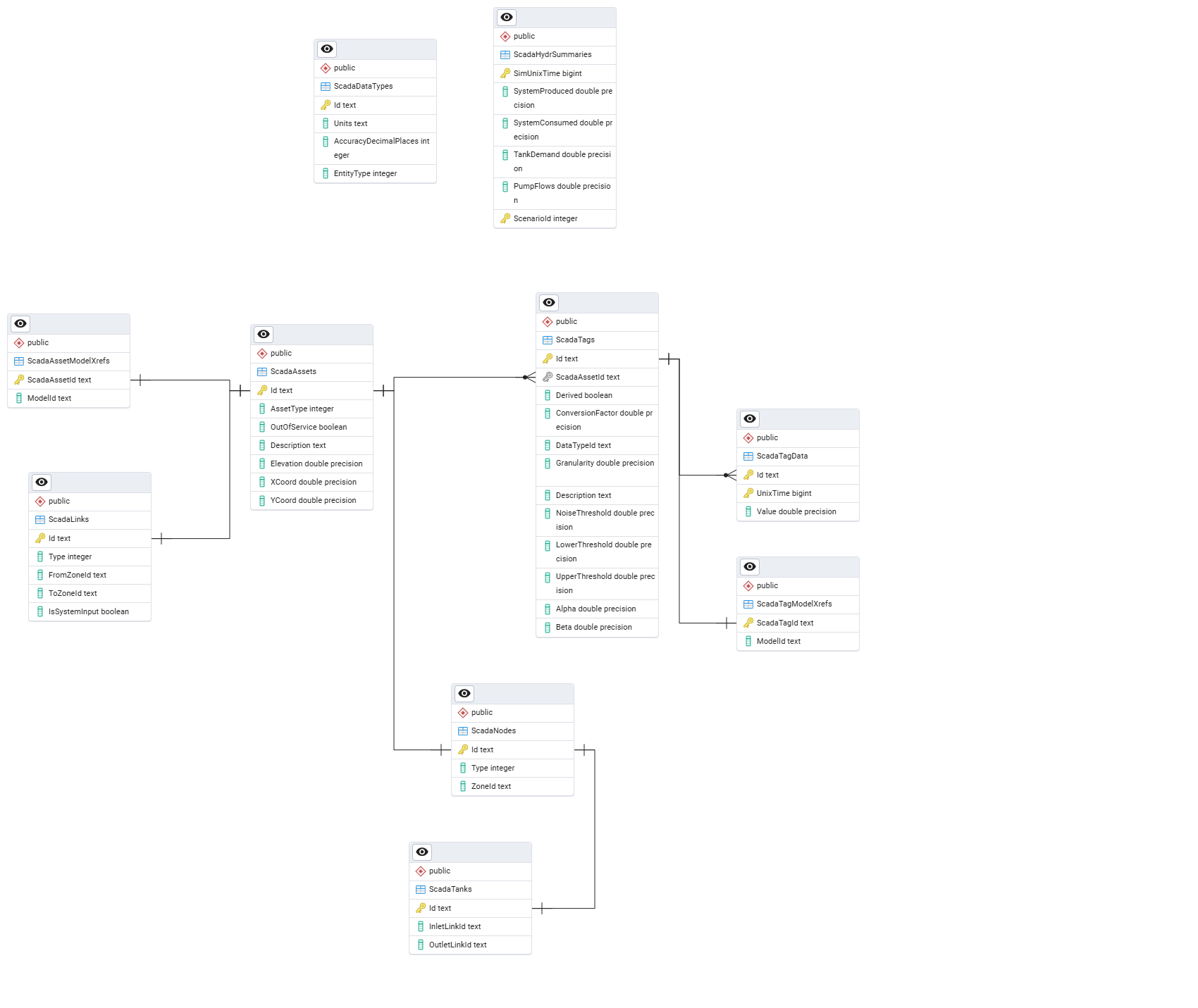Click primary key icon for SimUnixTime bigint
Screen dimensions: 1198x1008
[505, 73]
